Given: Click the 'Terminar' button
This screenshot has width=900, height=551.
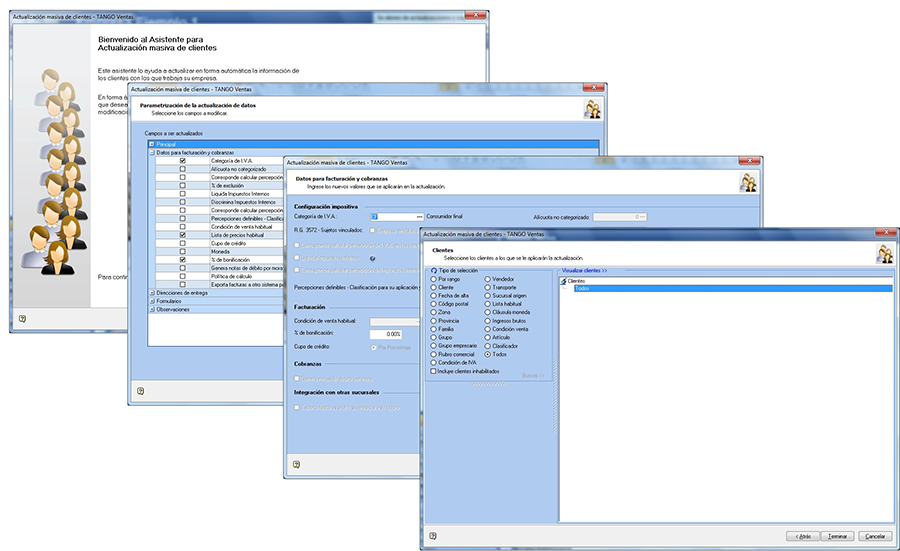Looking at the screenshot, I should [x=837, y=536].
